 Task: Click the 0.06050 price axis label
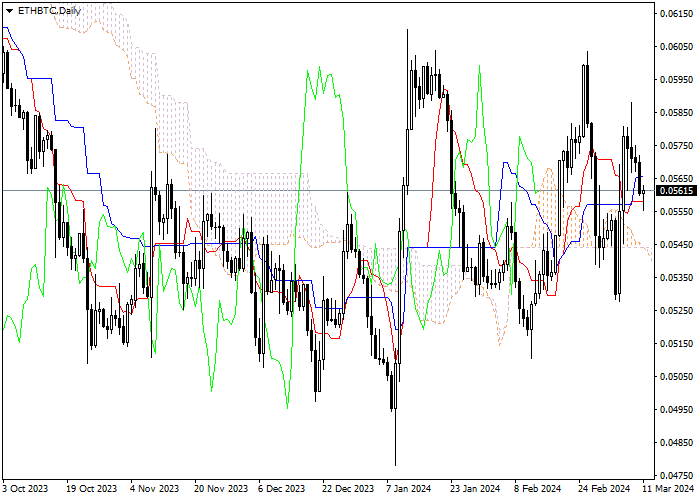(x=676, y=47)
